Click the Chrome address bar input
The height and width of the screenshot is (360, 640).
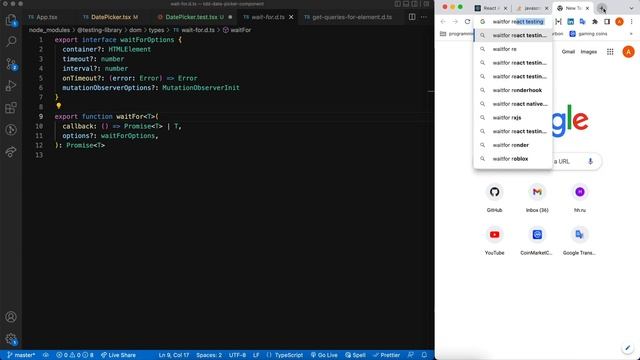(x=518, y=22)
